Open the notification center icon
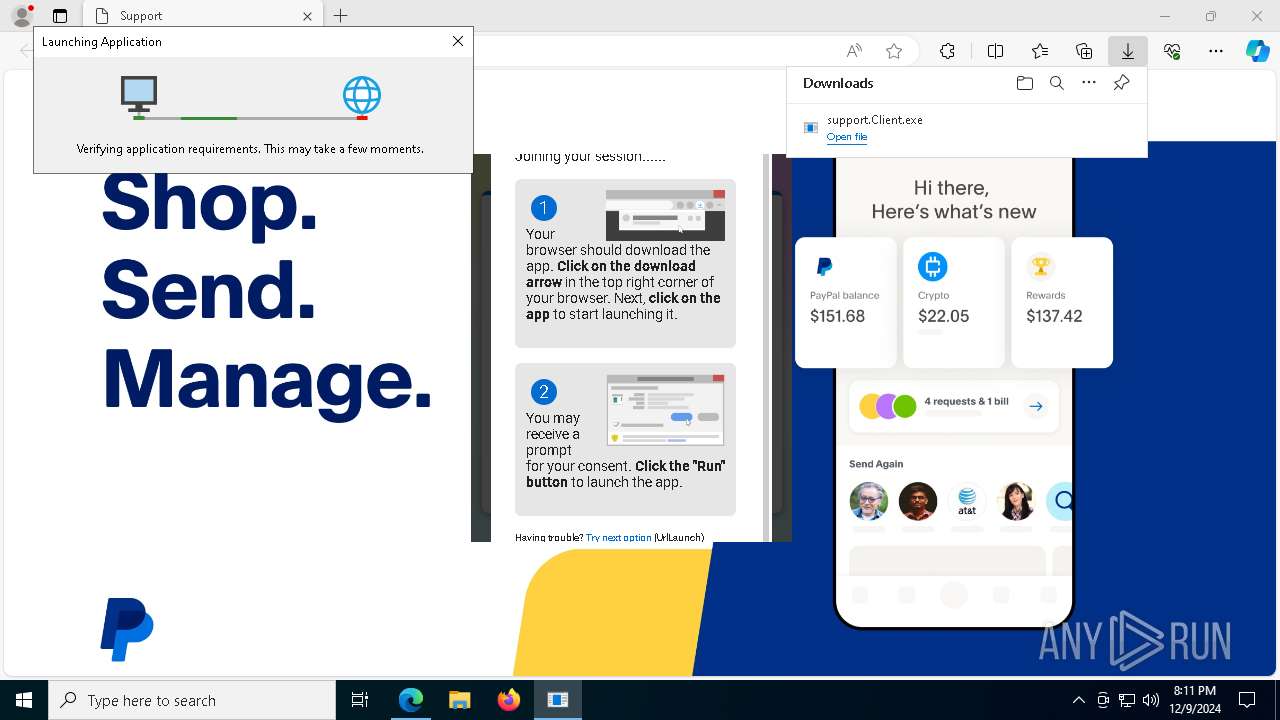The width and height of the screenshot is (1280, 720). [x=1247, y=700]
